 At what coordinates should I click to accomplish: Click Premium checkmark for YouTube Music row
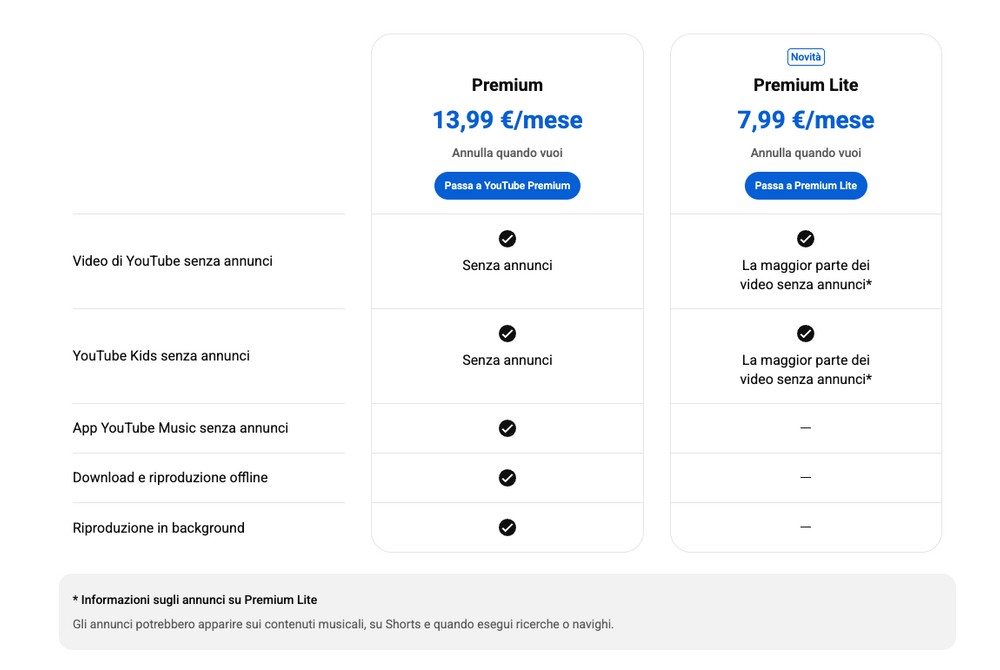pyautogui.click(x=507, y=428)
